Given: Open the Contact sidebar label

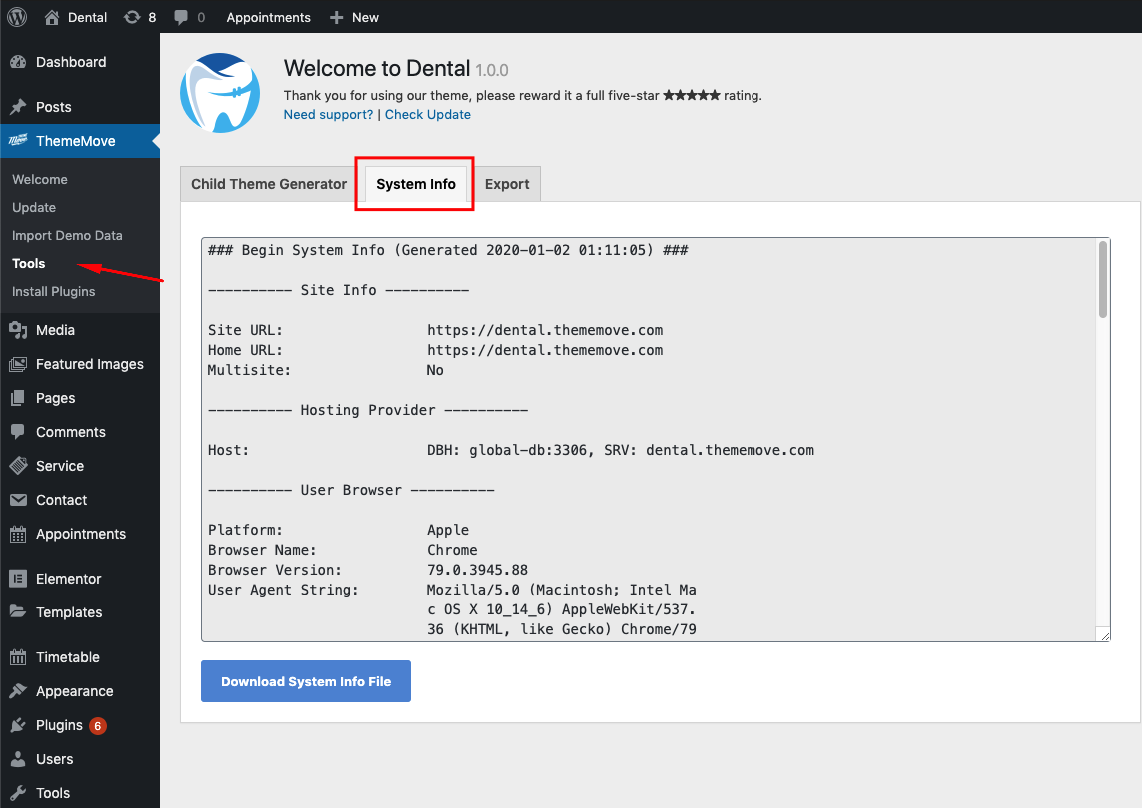Looking at the screenshot, I should 61,501.
